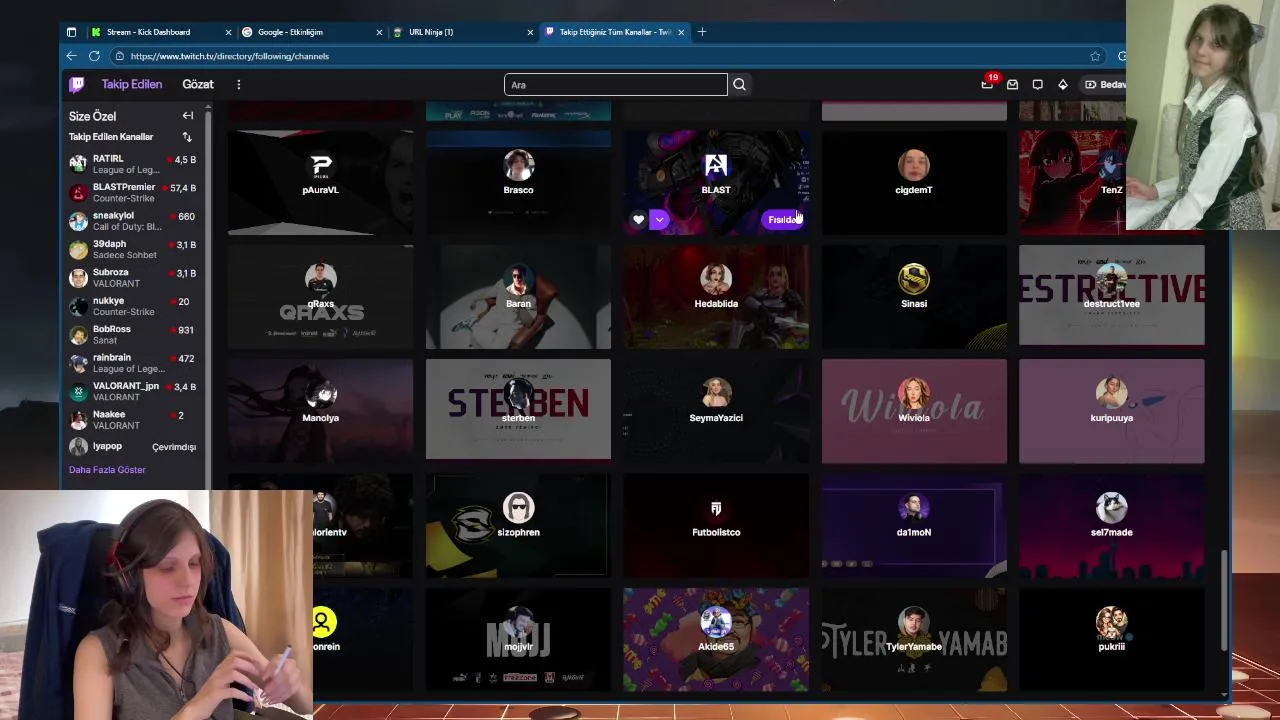Open the notifications inbox with 19 badge
The width and height of the screenshot is (1280, 720).
point(988,84)
